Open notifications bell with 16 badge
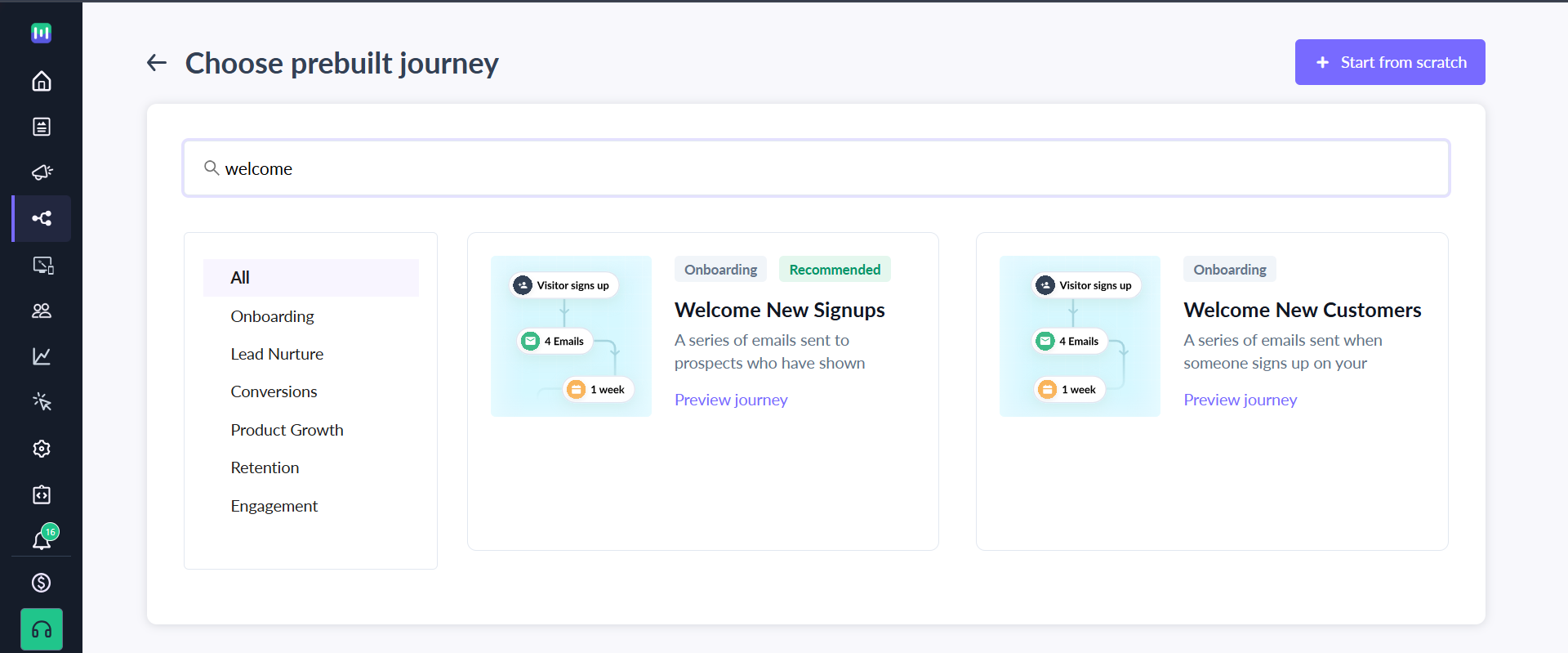 [x=43, y=538]
